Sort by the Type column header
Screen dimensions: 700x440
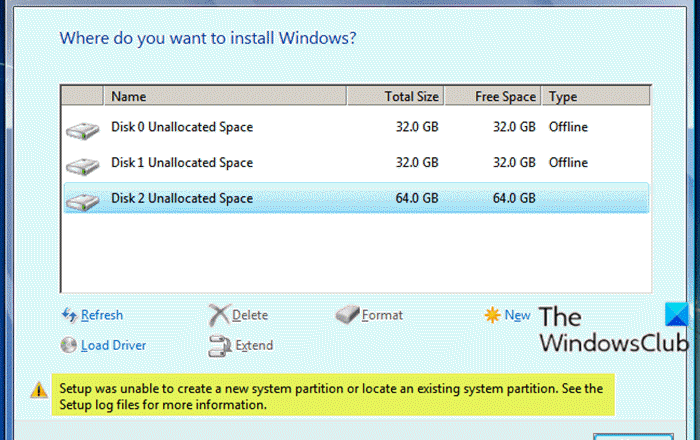click(596, 96)
